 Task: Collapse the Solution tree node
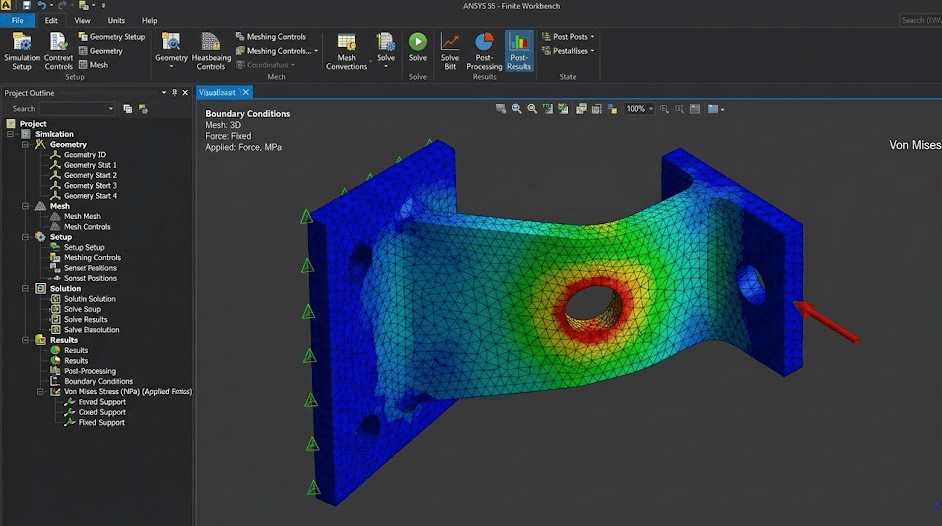click(x=25, y=288)
